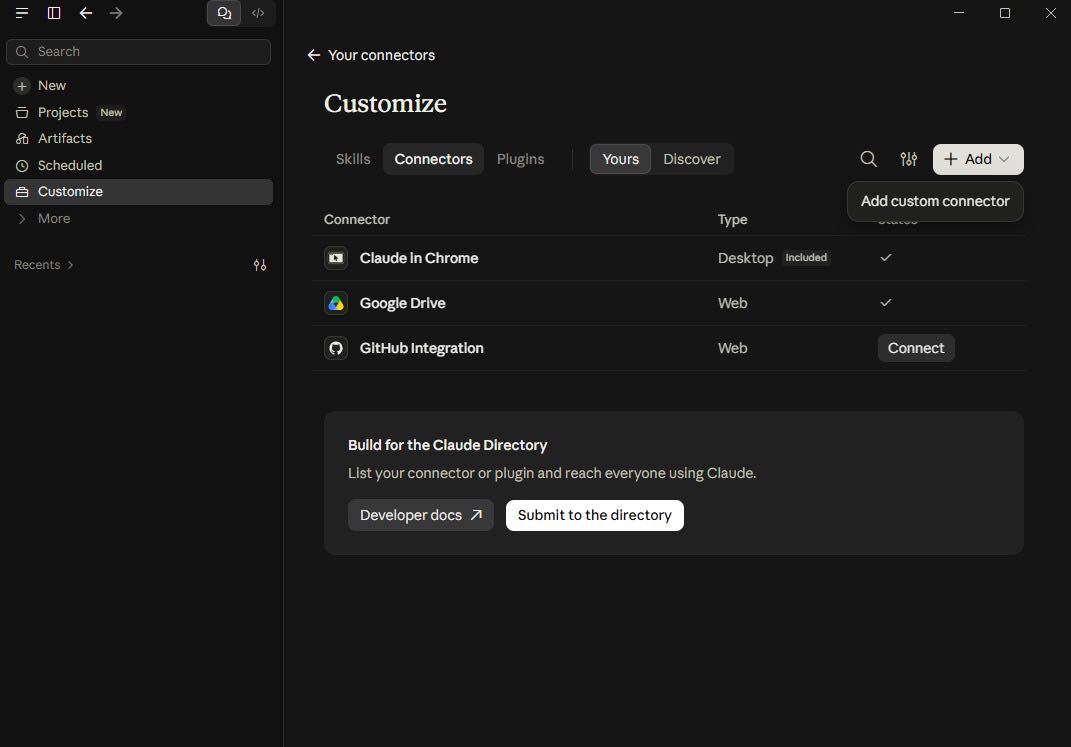1071x747 pixels.
Task: Maximize the application window
Action: tap(1005, 13)
